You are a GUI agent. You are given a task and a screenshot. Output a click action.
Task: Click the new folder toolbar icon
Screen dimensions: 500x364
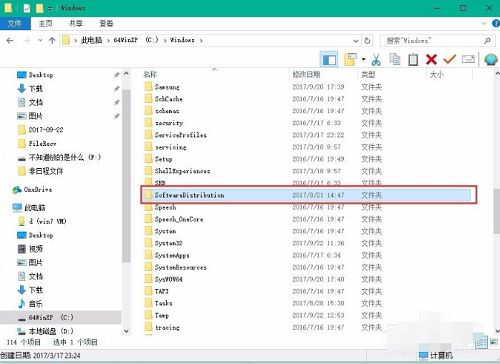tap(350, 60)
